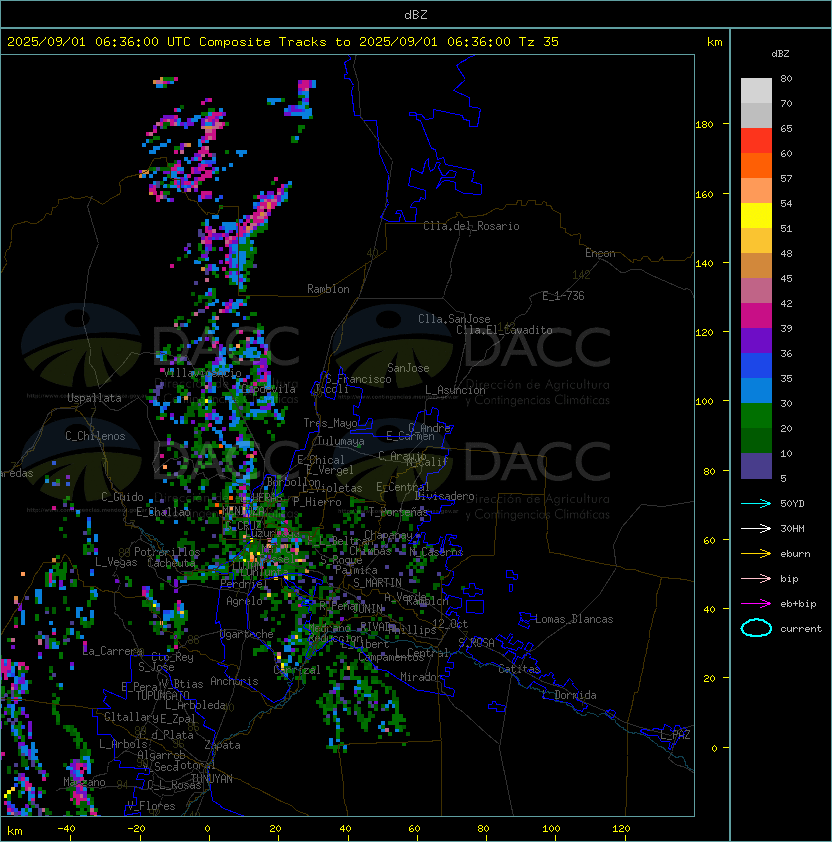Click the magenta eb+bip arrow in legend
Image resolution: width=832 pixels, height=842 pixels.
pyautogui.click(x=756, y=604)
